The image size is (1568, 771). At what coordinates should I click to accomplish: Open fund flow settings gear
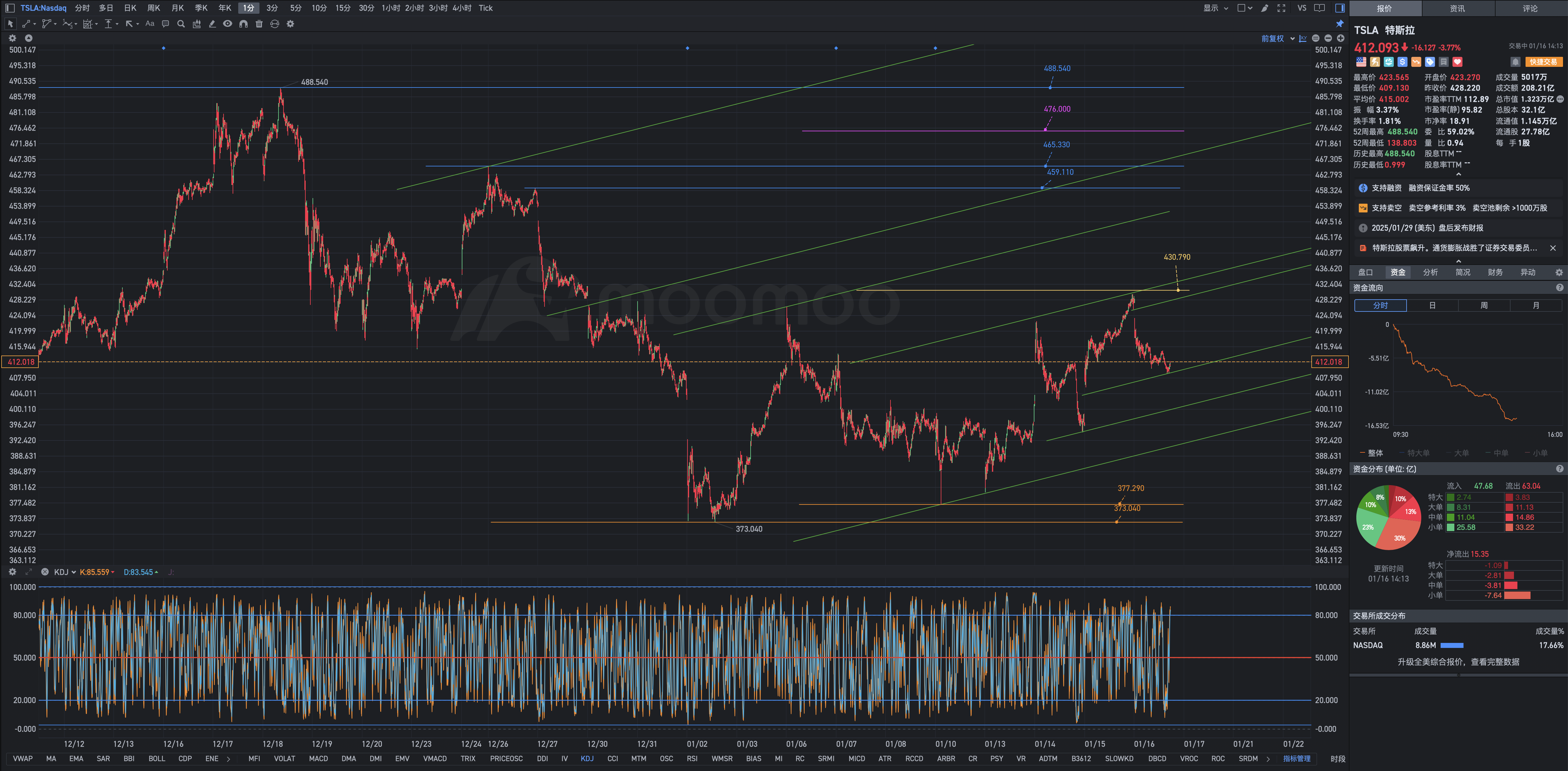click(1559, 272)
